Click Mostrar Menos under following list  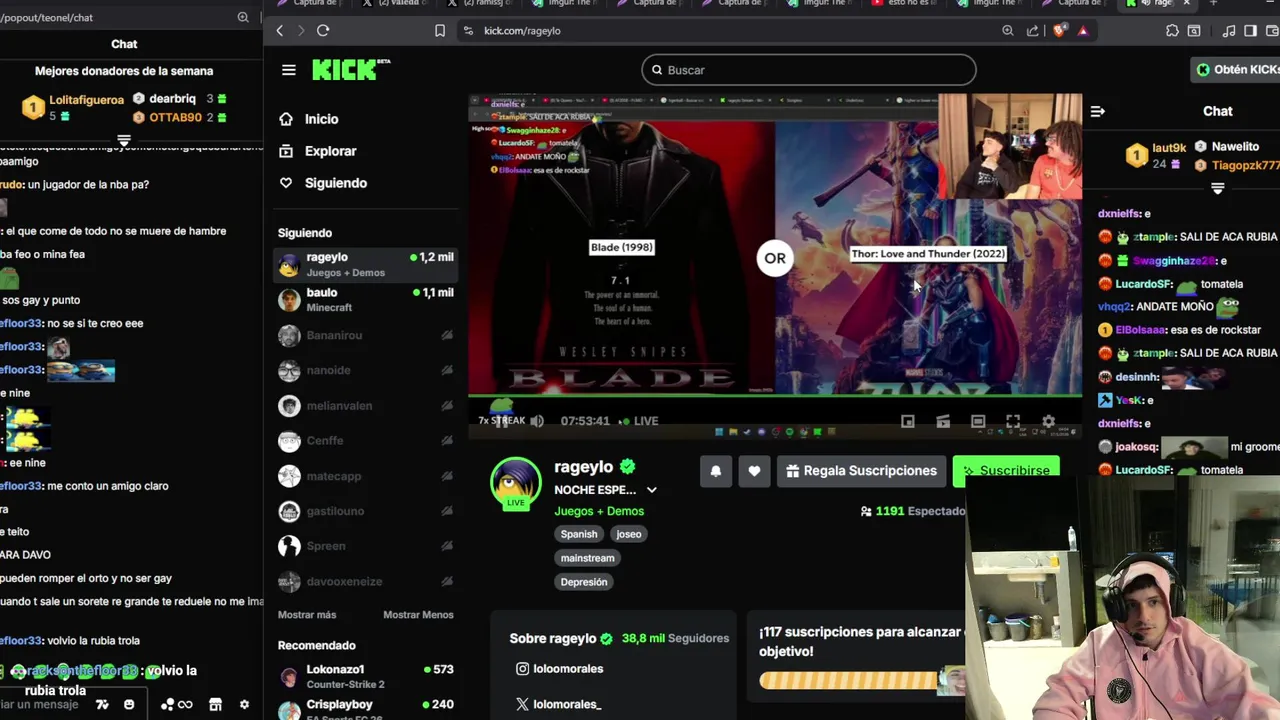tap(418, 615)
